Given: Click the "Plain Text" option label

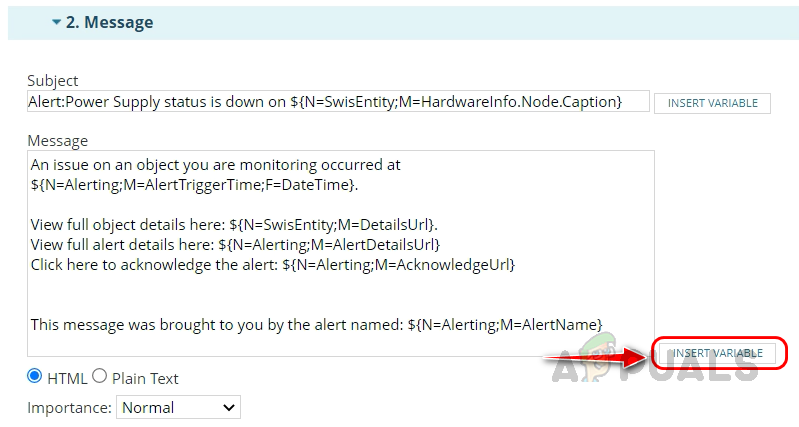Looking at the screenshot, I should (145, 378).
